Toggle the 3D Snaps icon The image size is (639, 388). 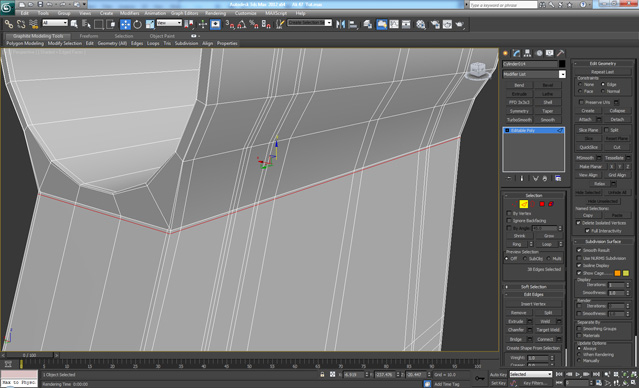point(230,24)
